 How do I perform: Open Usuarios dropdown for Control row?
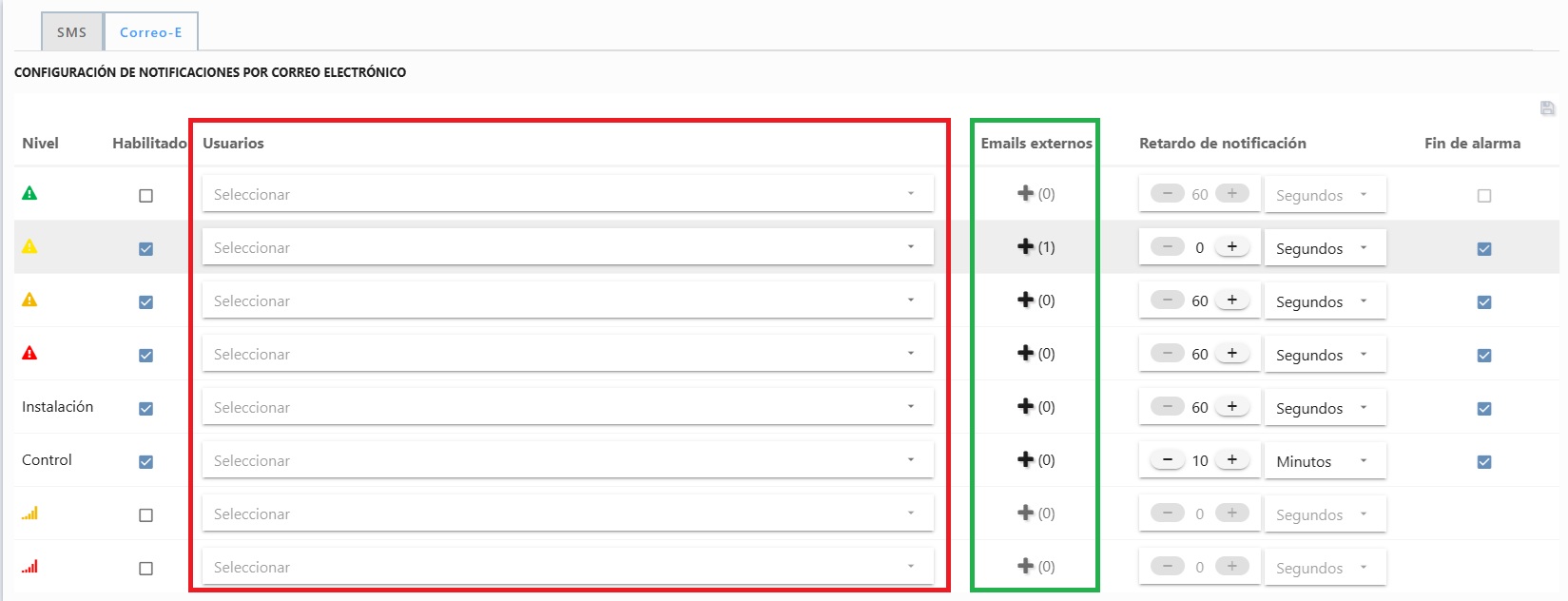pyautogui.click(x=567, y=460)
